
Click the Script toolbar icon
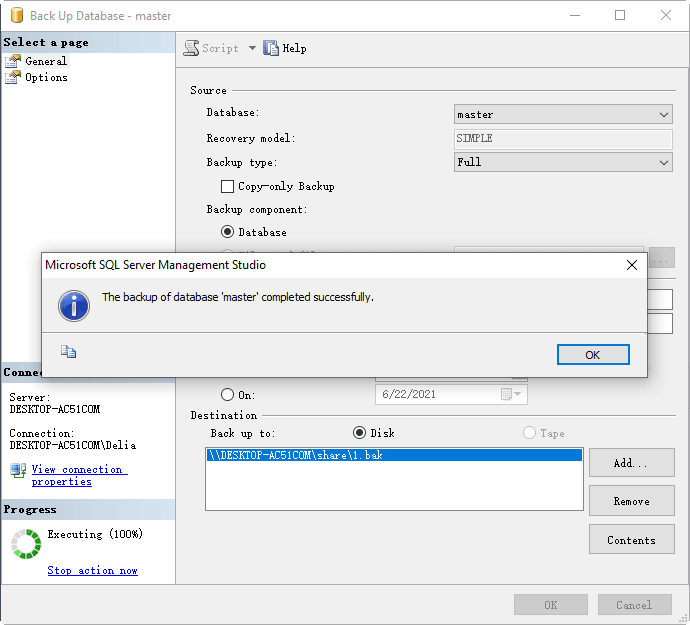[191, 48]
